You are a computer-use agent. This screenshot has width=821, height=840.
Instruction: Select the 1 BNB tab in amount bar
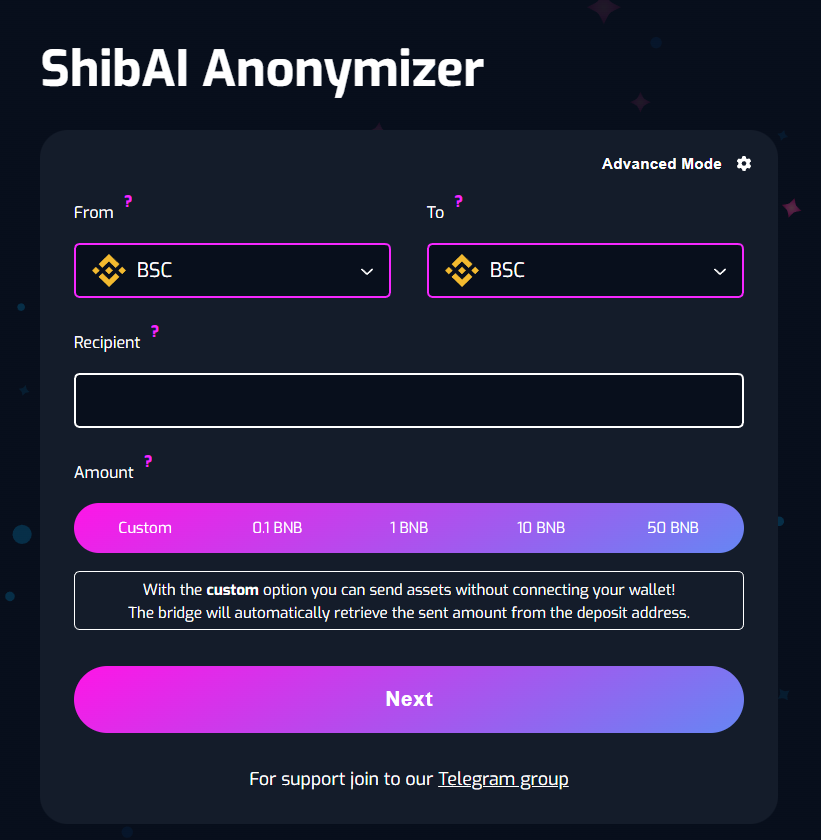[409, 527]
